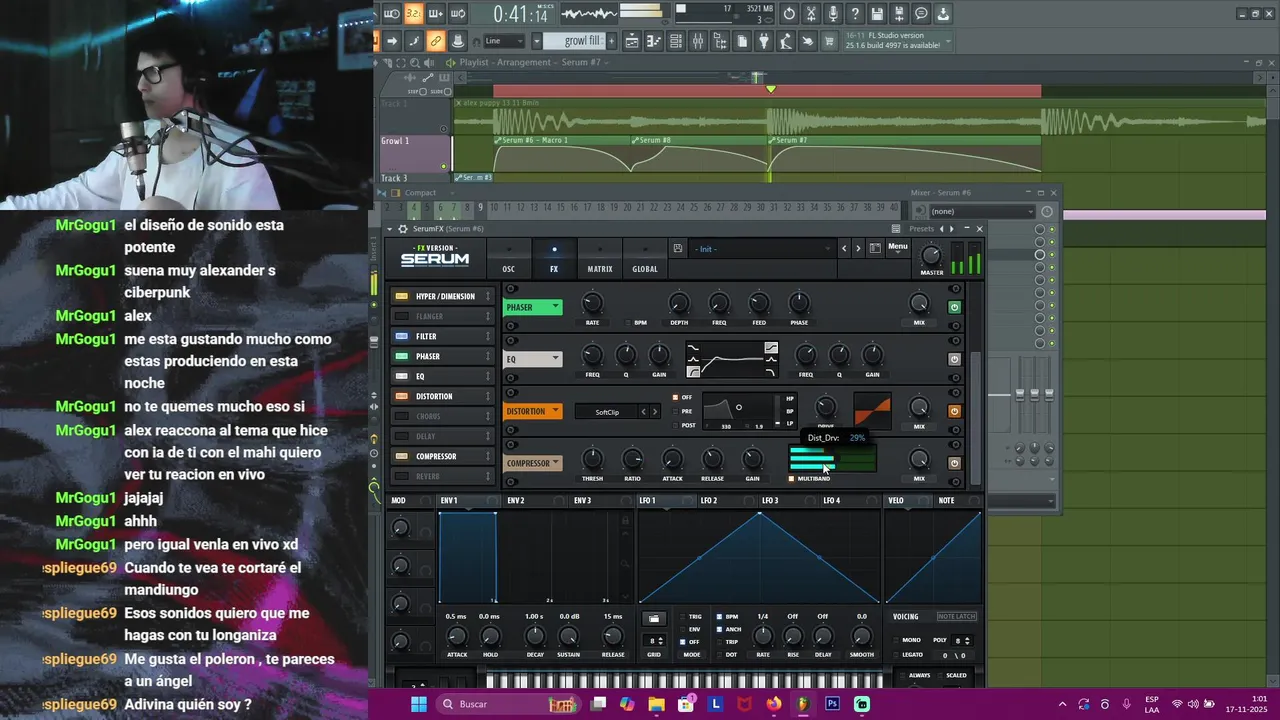The height and width of the screenshot is (720, 1280).
Task: Open the mixer (none) routing dropdown
Action: tap(982, 211)
